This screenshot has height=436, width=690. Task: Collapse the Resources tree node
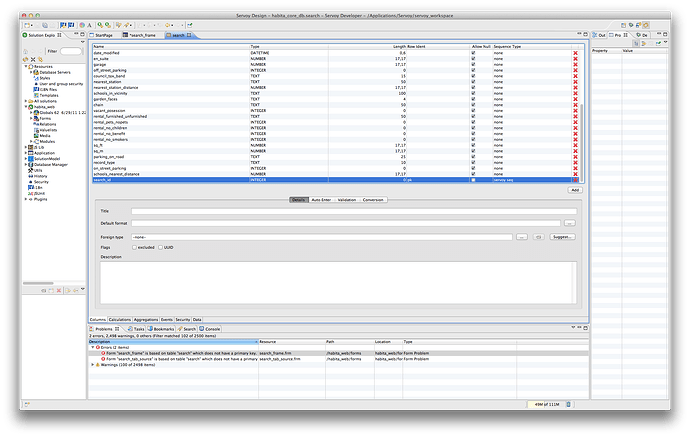pyautogui.click(x=26, y=66)
